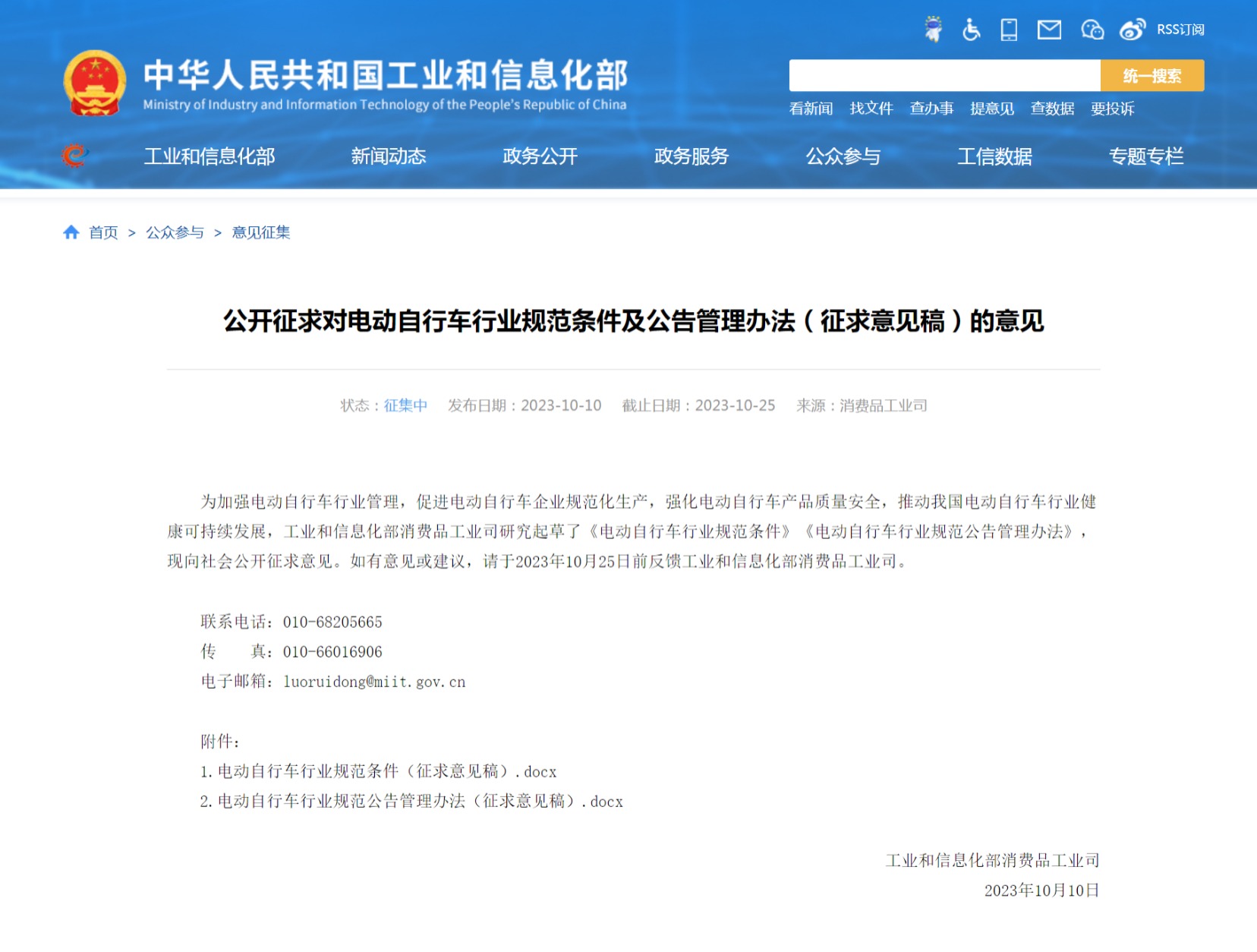The height and width of the screenshot is (952, 1257).
Task: Click the RSS订阅 link
Action: point(1180,30)
